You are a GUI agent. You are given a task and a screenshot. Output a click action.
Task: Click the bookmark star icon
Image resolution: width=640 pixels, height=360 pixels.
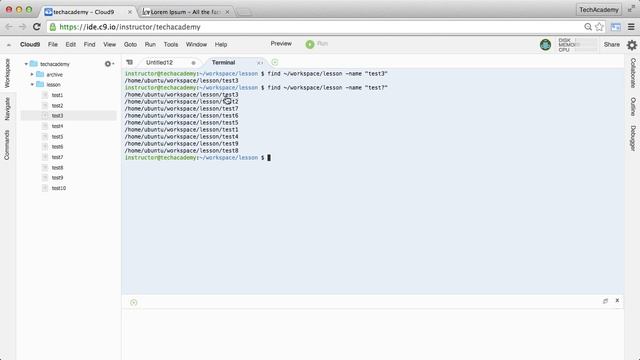pyautogui.click(x=599, y=27)
